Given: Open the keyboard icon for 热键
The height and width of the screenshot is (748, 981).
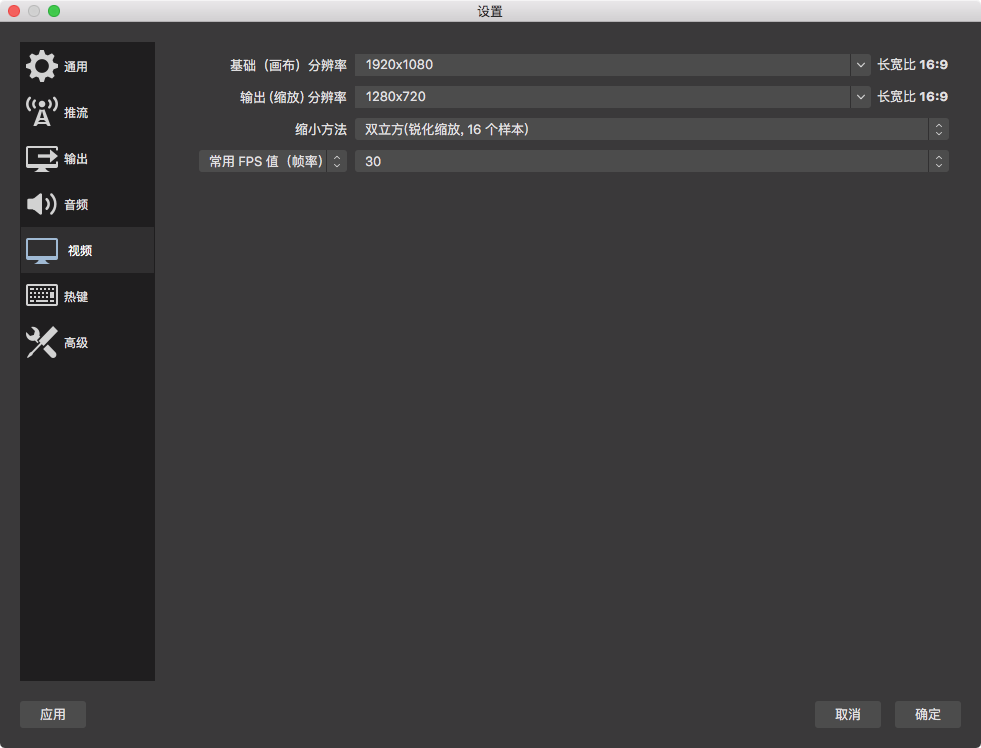Looking at the screenshot, I should tap(42, 296).
